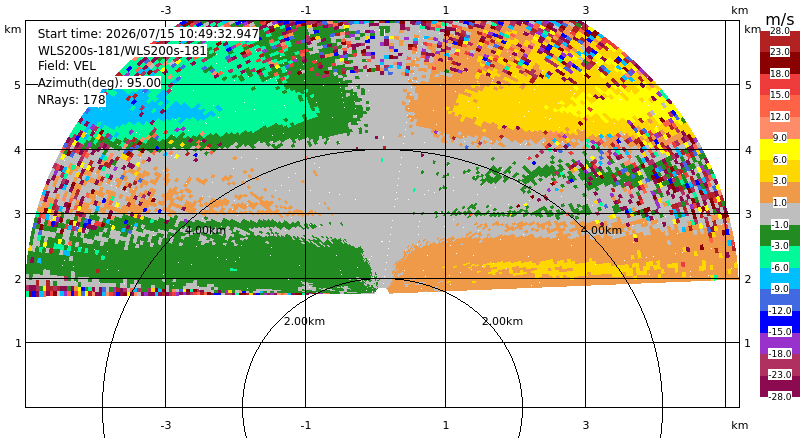Click the Field: VEL label
The width and height of the screenshot is (800, 438).
67,66
